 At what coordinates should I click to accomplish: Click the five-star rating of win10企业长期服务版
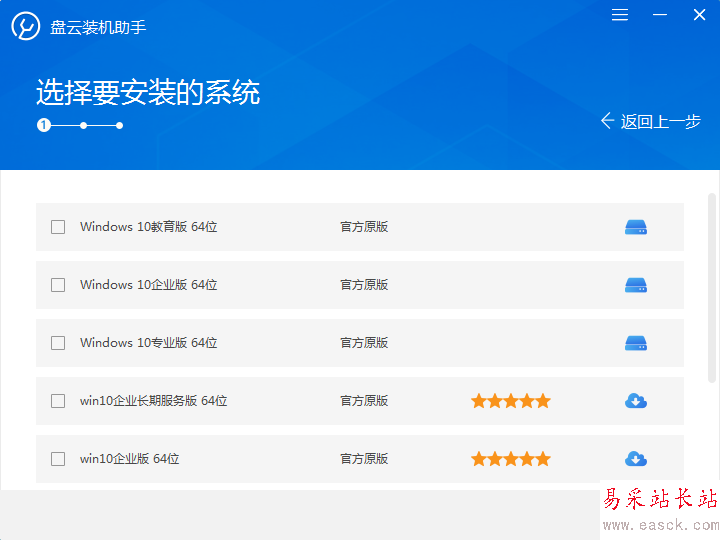pyautogui.click(x=511, y=401)
